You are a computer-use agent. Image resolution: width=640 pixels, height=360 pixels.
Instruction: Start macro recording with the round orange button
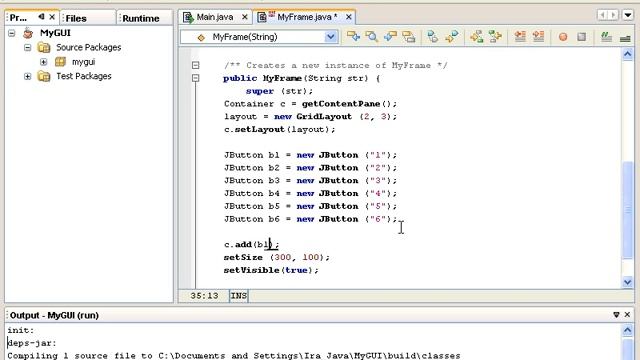[563, 37]
